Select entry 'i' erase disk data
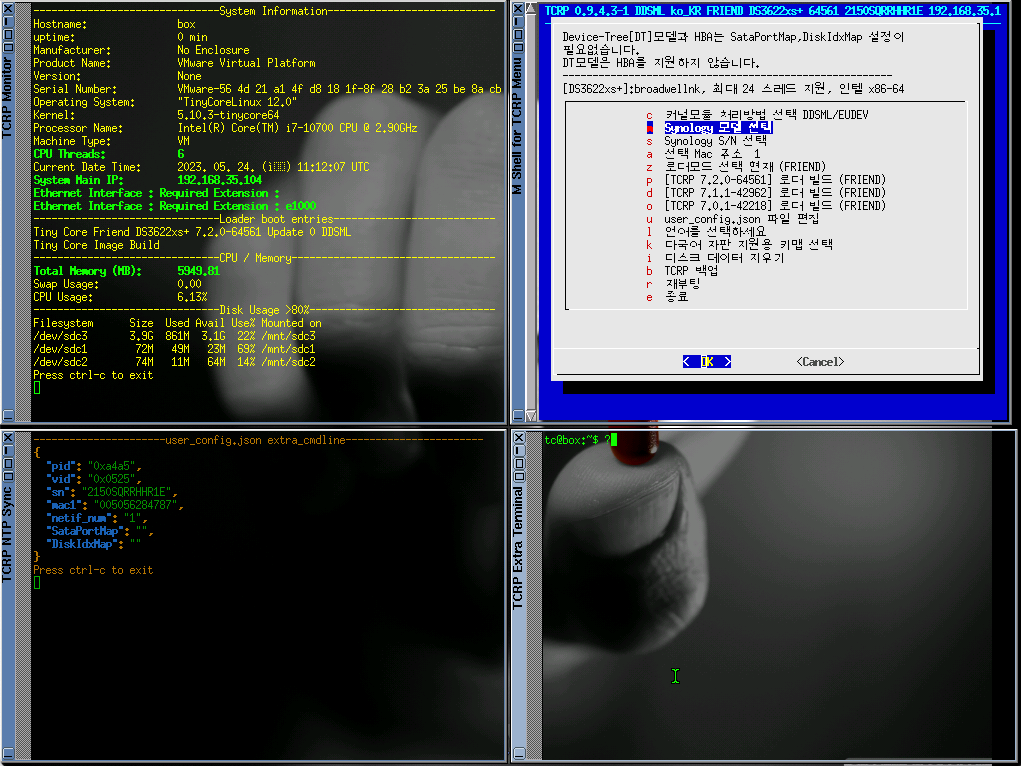Viewport: 1021px width, 766px height. point(715,258)
